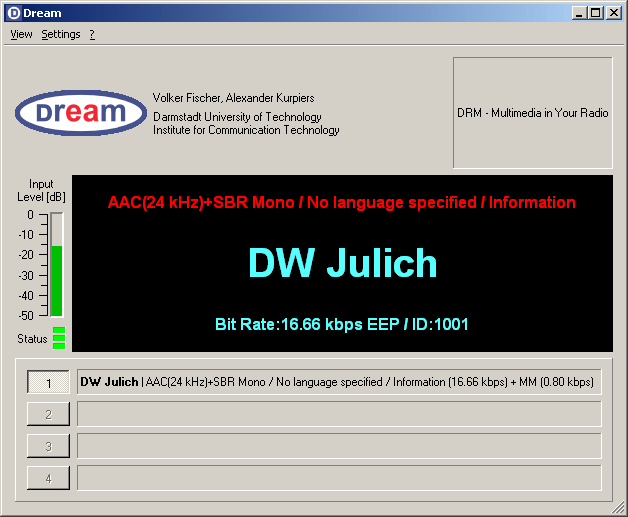Open the ? help menu
The height and width of the screenshot is (517, 628).
[92, 34]
